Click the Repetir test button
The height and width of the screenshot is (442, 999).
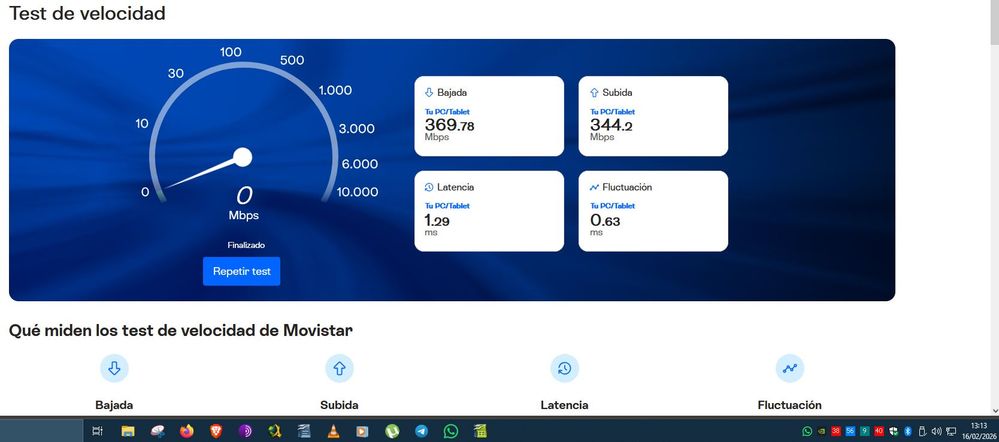coord(241,271)
